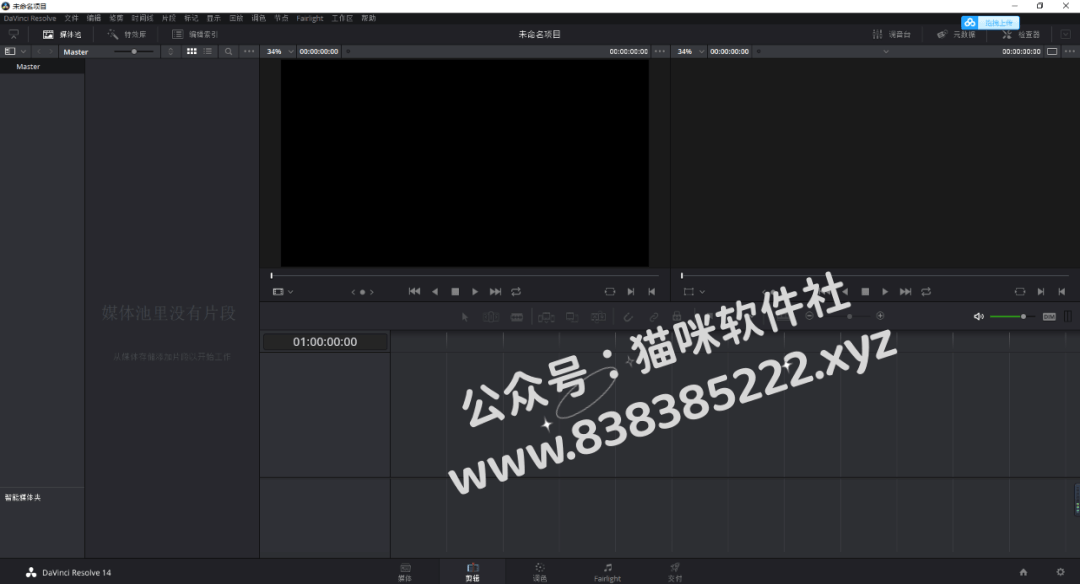Image resolution: width=1080 pixels, height=584 pixels.
Task: Switch to the Fairlight page tab
Action: click(x=608, y=572)
